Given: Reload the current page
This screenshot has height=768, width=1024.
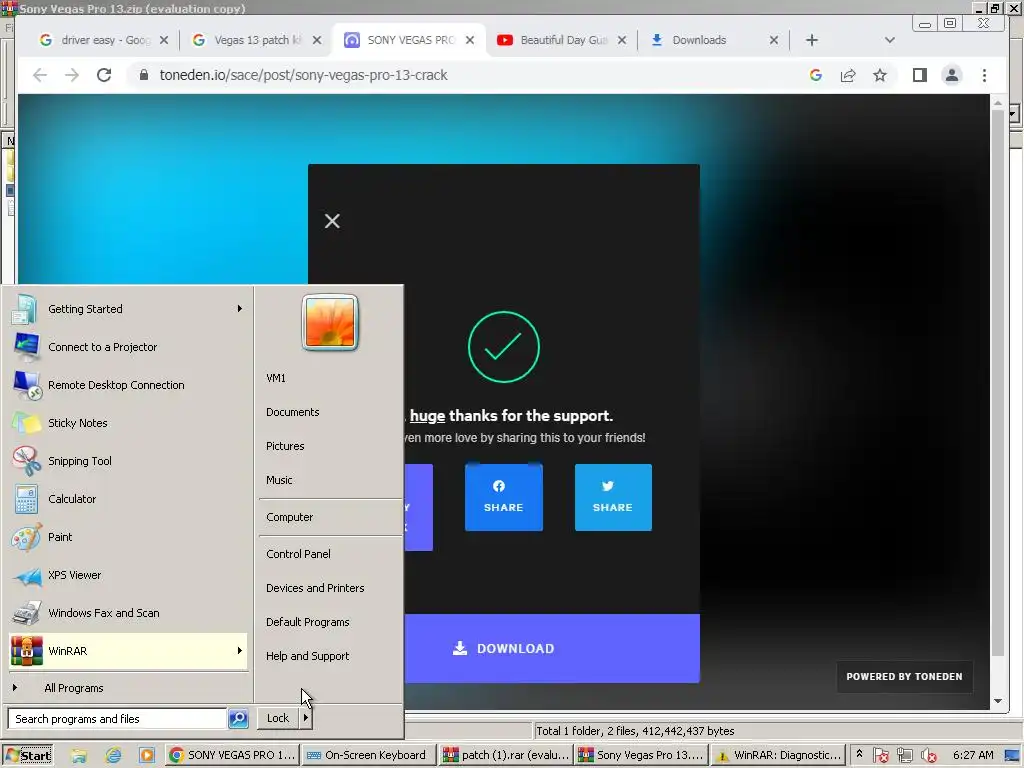Looking at the screenshot, I should click(x=104, y=75).
